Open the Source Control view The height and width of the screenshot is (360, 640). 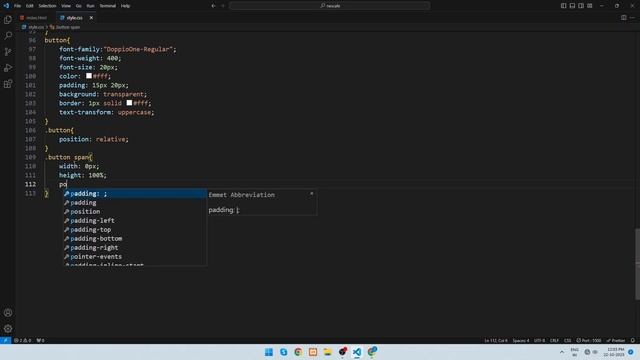[x=8, y=52]
